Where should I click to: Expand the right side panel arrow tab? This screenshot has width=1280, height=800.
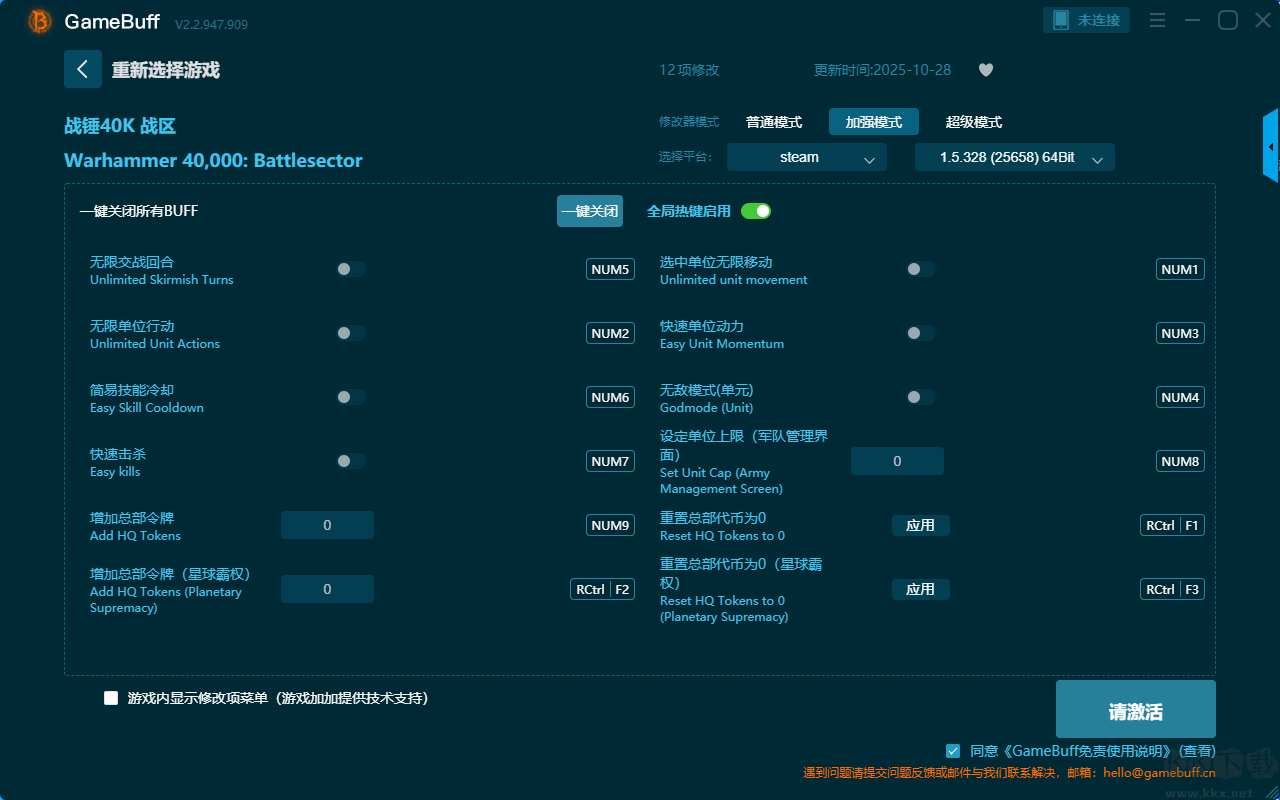tap(1271, 146)
